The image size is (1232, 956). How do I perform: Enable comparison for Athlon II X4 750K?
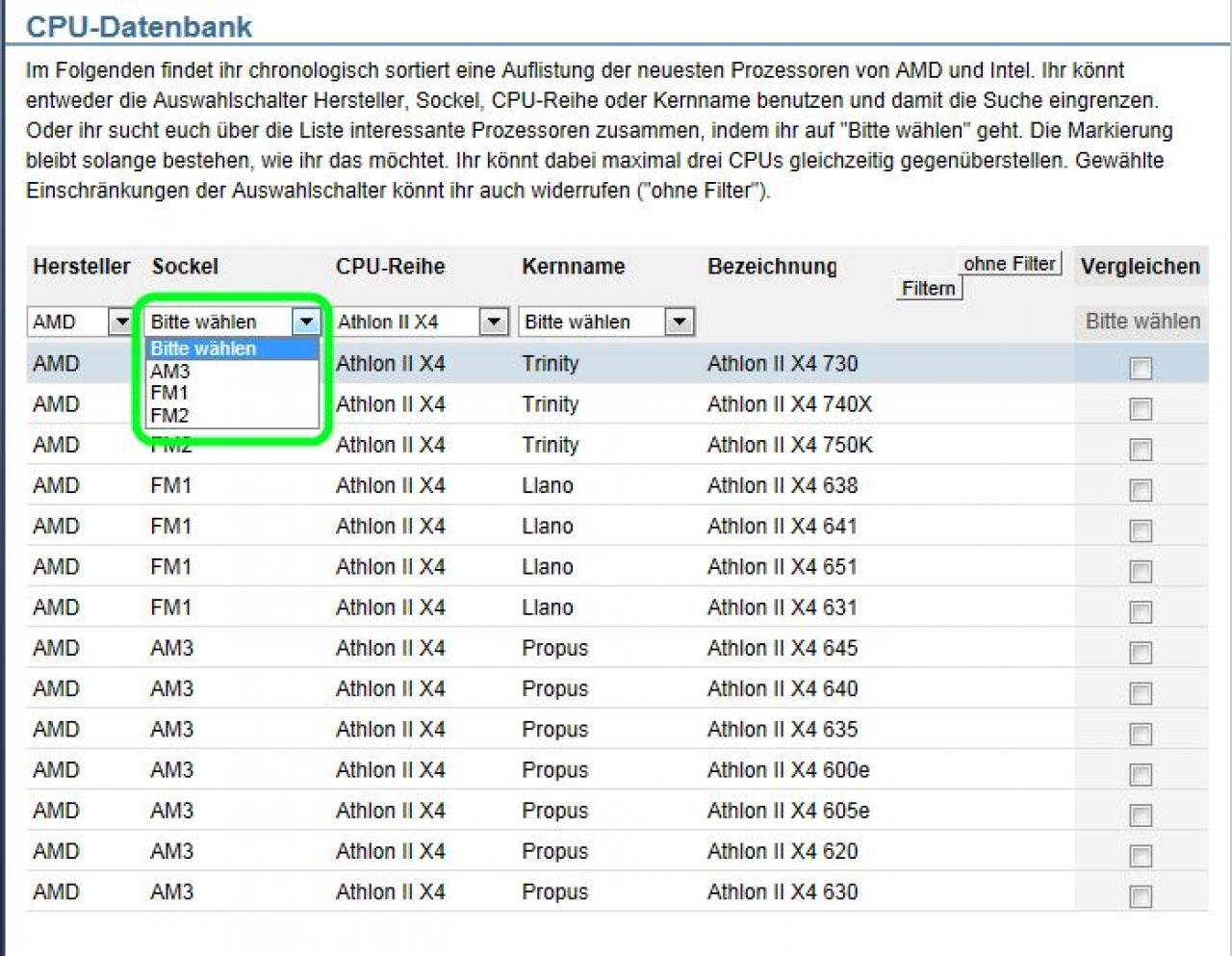1141,450
